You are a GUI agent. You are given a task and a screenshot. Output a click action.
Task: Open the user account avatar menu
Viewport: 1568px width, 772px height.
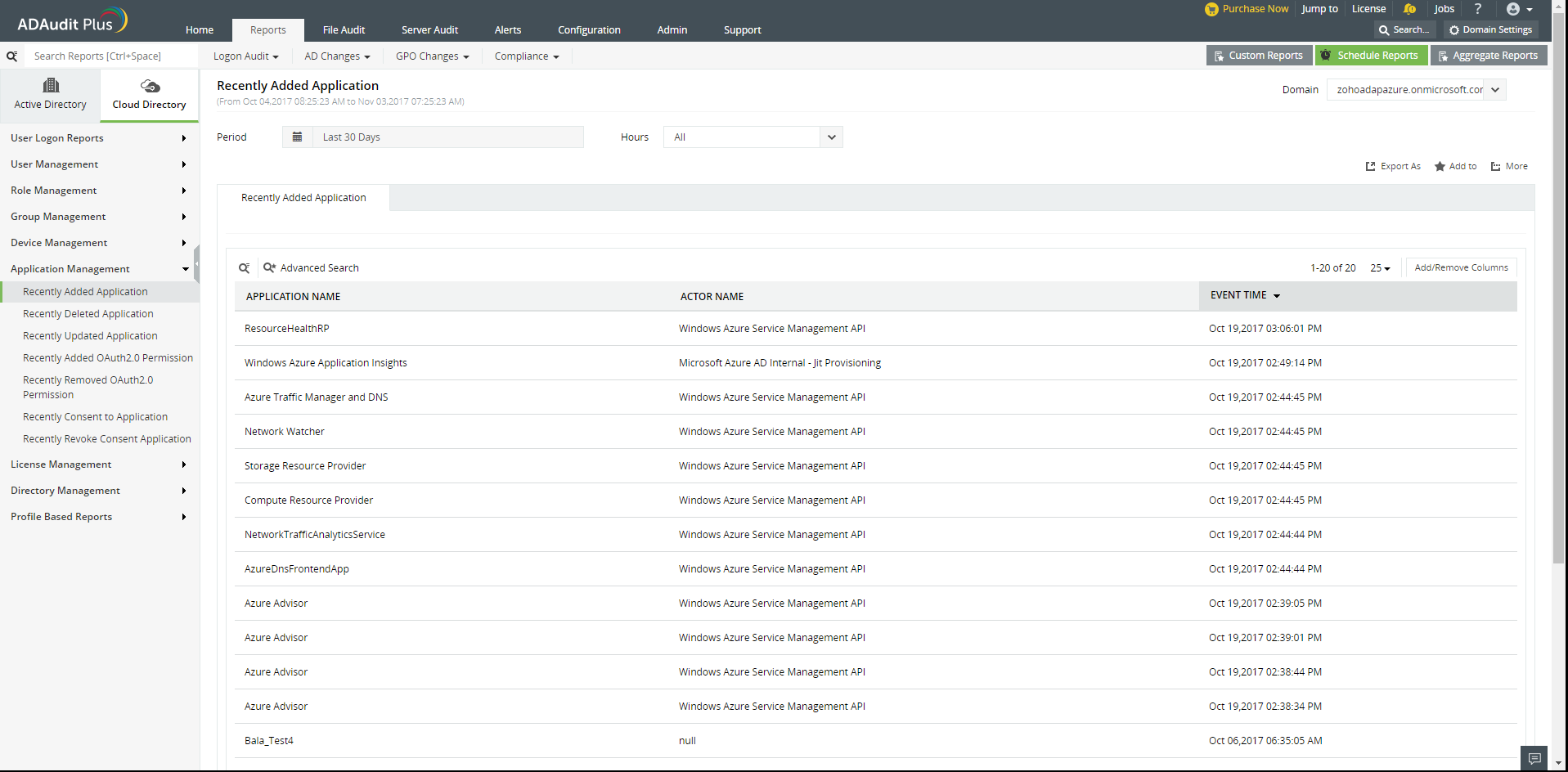click(x=1519, y=9)
